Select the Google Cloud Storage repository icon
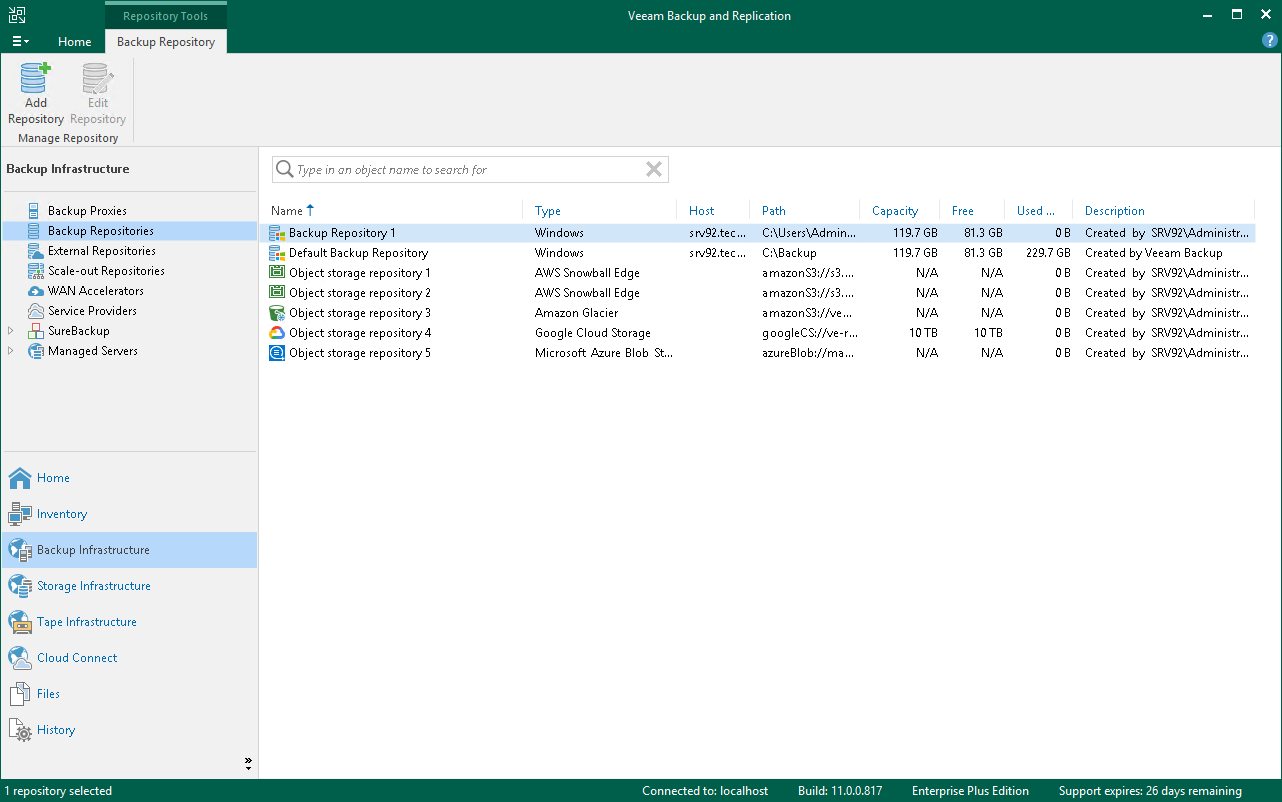The width and height of the screenshot is (1282, 802). point(277,333)
